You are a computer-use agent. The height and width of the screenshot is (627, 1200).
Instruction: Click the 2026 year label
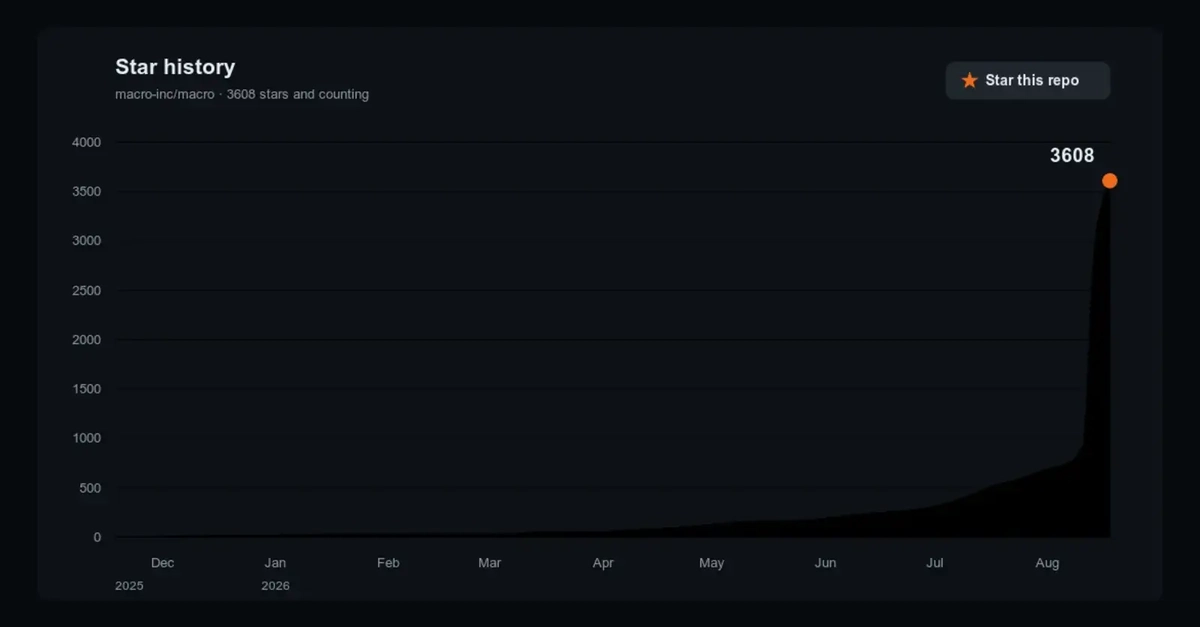(275, 586)
